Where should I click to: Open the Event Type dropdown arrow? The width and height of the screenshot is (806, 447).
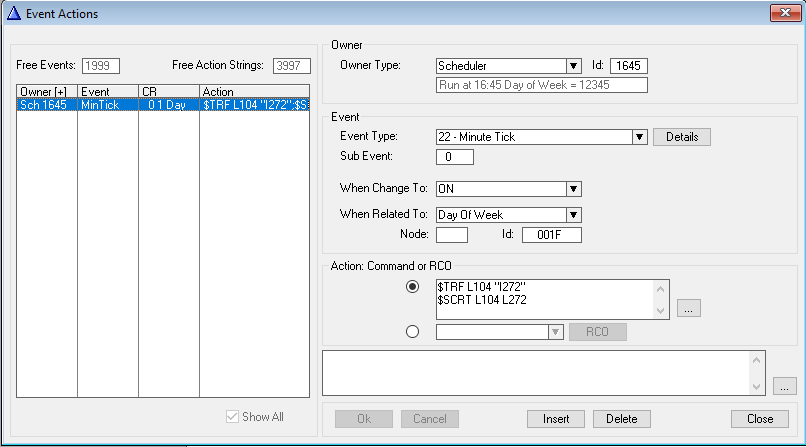[x=639, y=137]
